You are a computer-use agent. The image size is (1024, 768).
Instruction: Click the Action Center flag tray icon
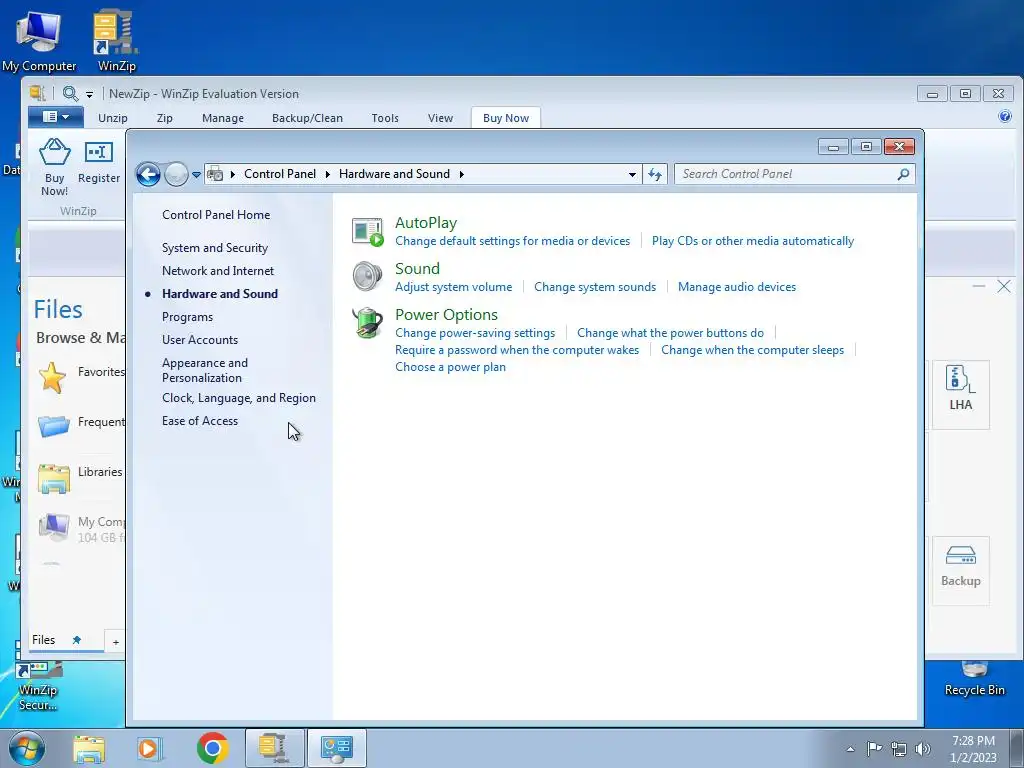(x=874, y=749)
